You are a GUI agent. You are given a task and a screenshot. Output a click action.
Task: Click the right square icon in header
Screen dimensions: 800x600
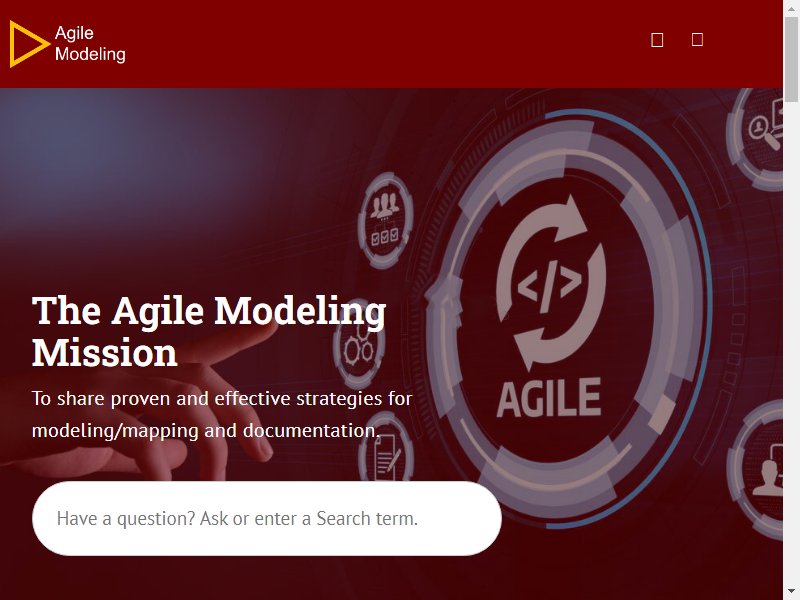coord(697,39)
